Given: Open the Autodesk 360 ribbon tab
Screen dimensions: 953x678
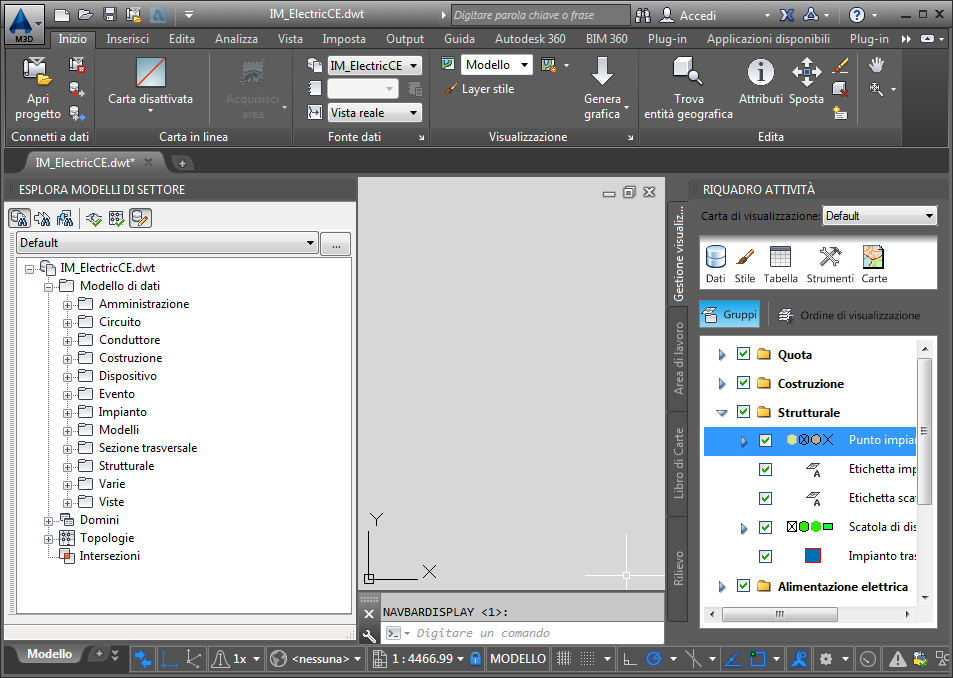Looking at the screenshot, I should tap(530, 39).
